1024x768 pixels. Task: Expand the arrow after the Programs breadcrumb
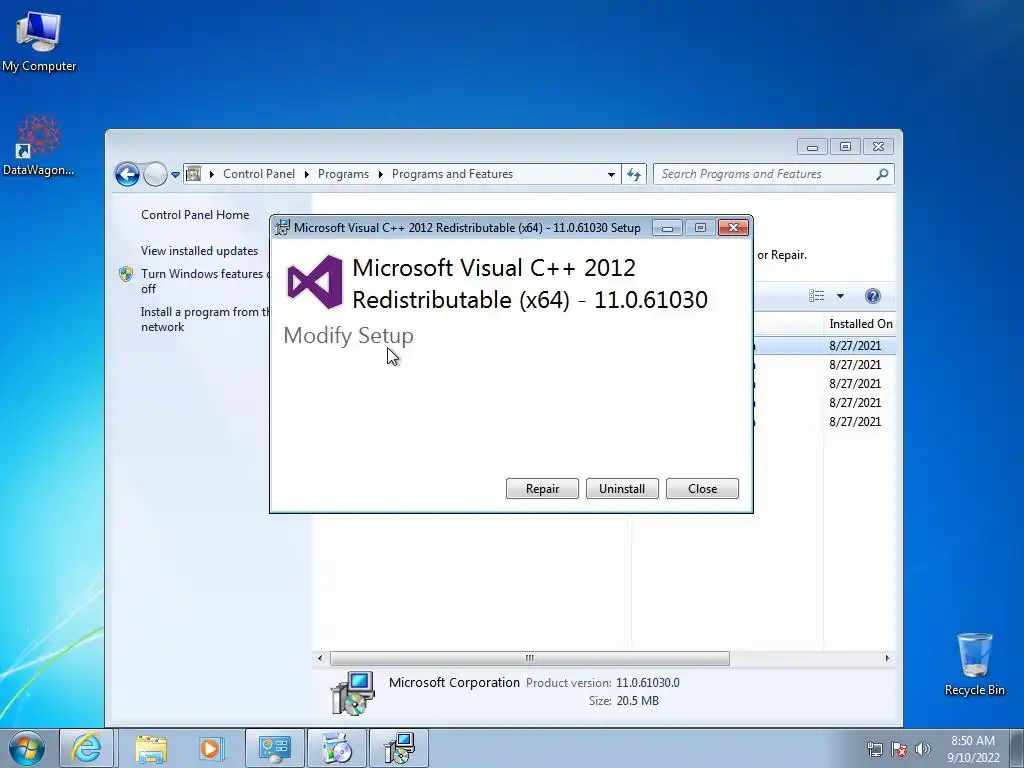pyautogui.click(x=380, y=174)
